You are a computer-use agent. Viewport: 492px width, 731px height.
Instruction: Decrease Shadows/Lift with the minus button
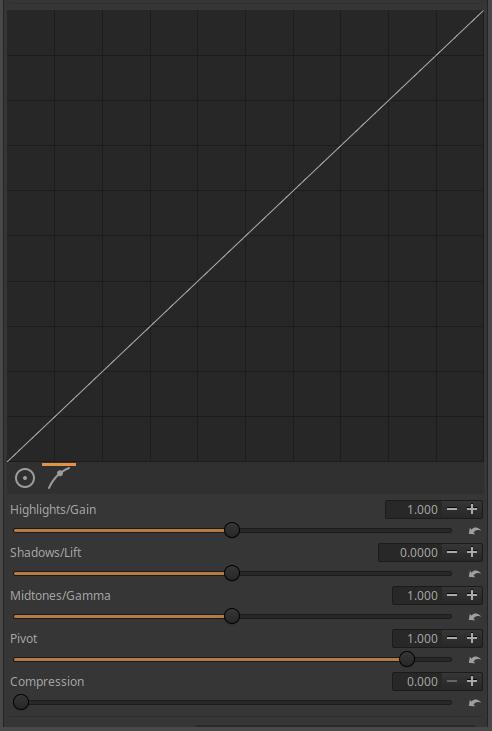[452, 552]
